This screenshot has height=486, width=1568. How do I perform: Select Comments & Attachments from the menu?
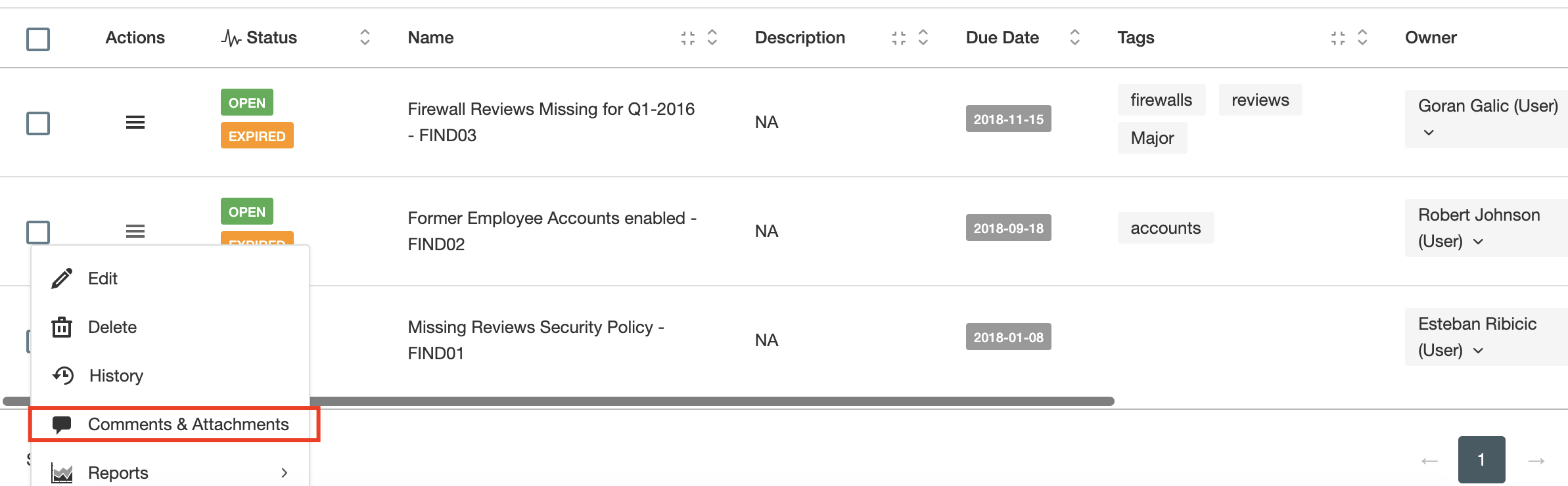188,424
